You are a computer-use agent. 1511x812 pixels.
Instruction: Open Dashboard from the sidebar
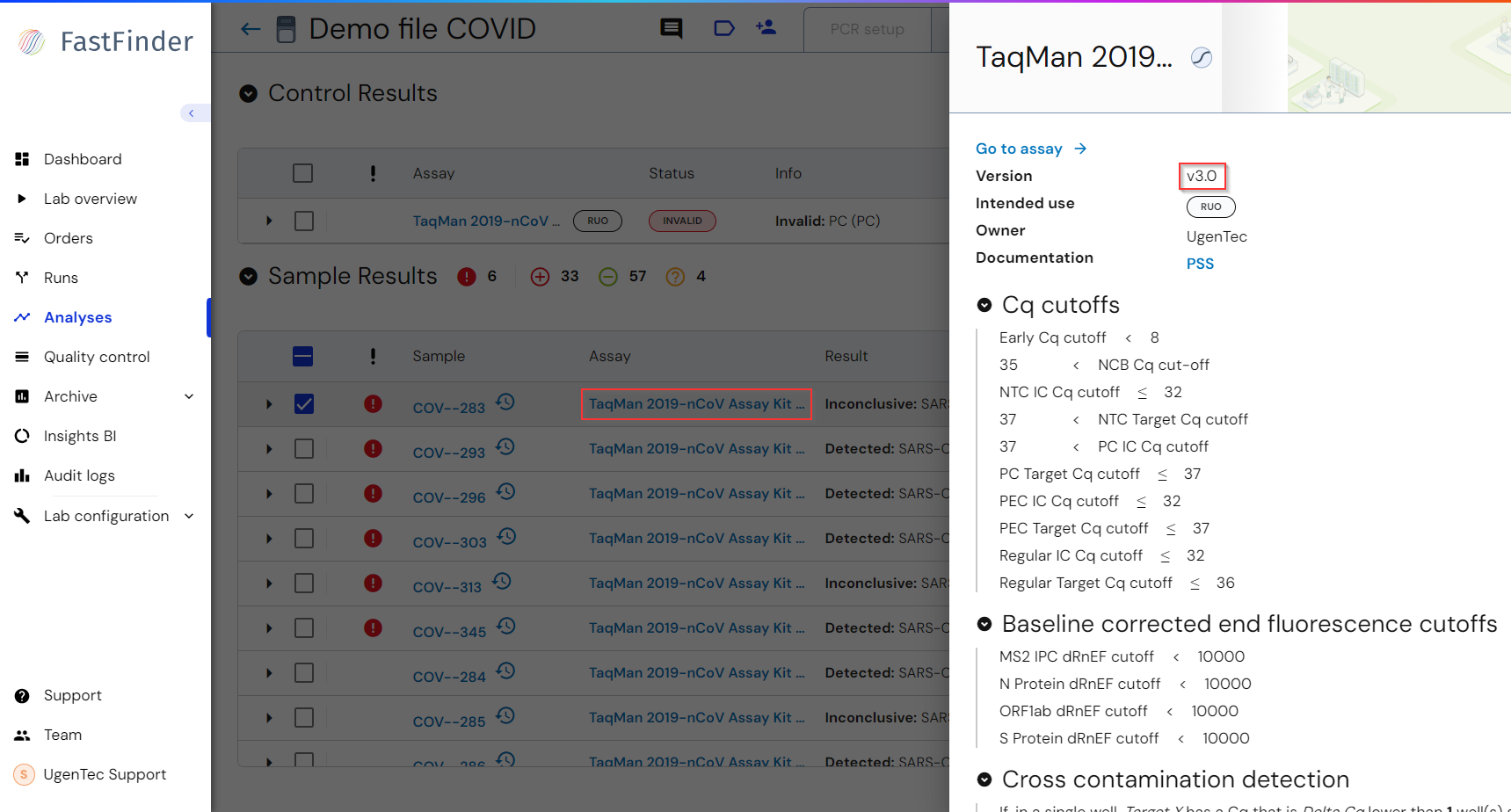click(x=83, y=159)
